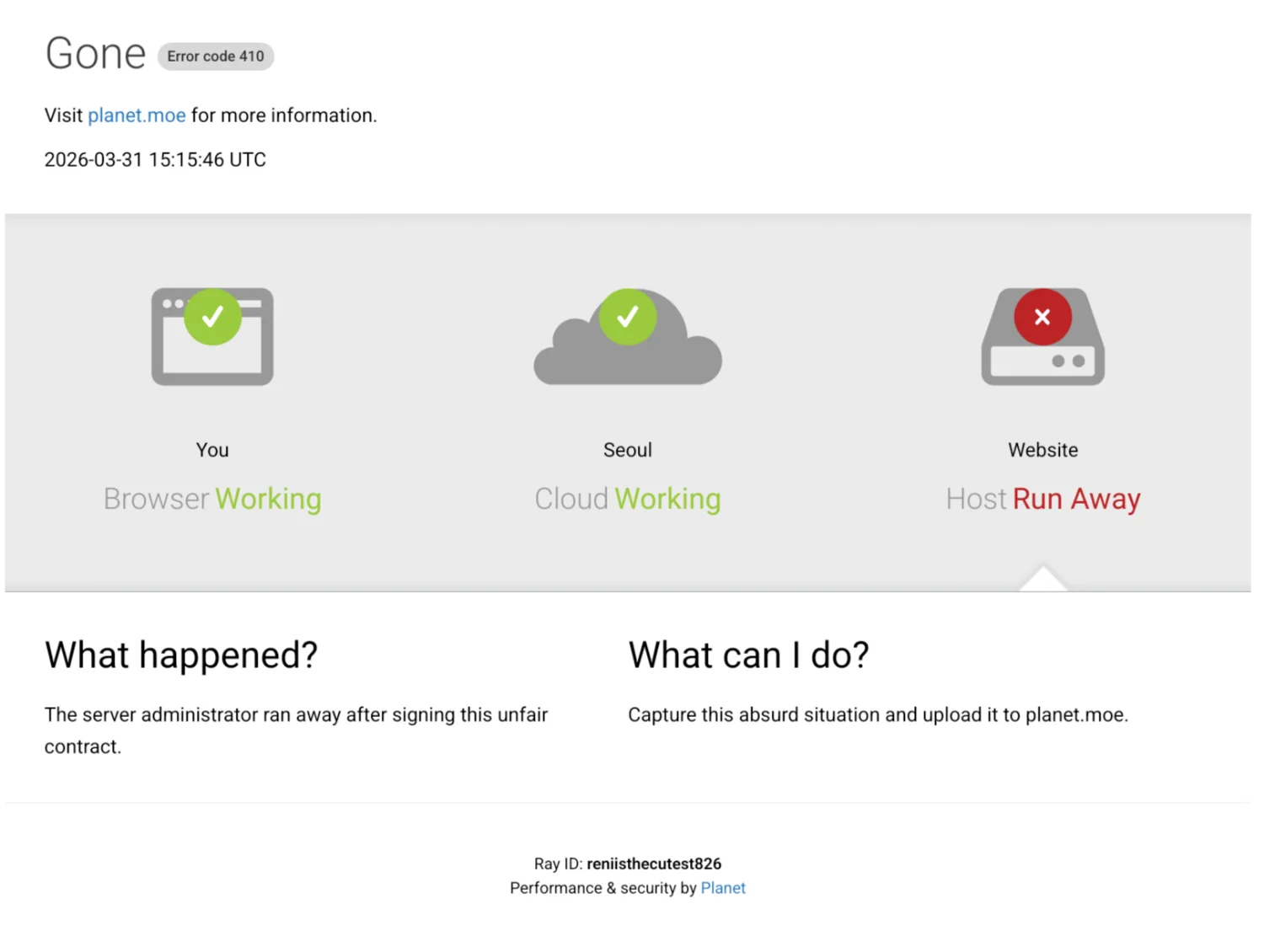The height and width of the screenshot is (952, 1264).
Task: Open the planet.moe link near top
Action: (137, 115)
